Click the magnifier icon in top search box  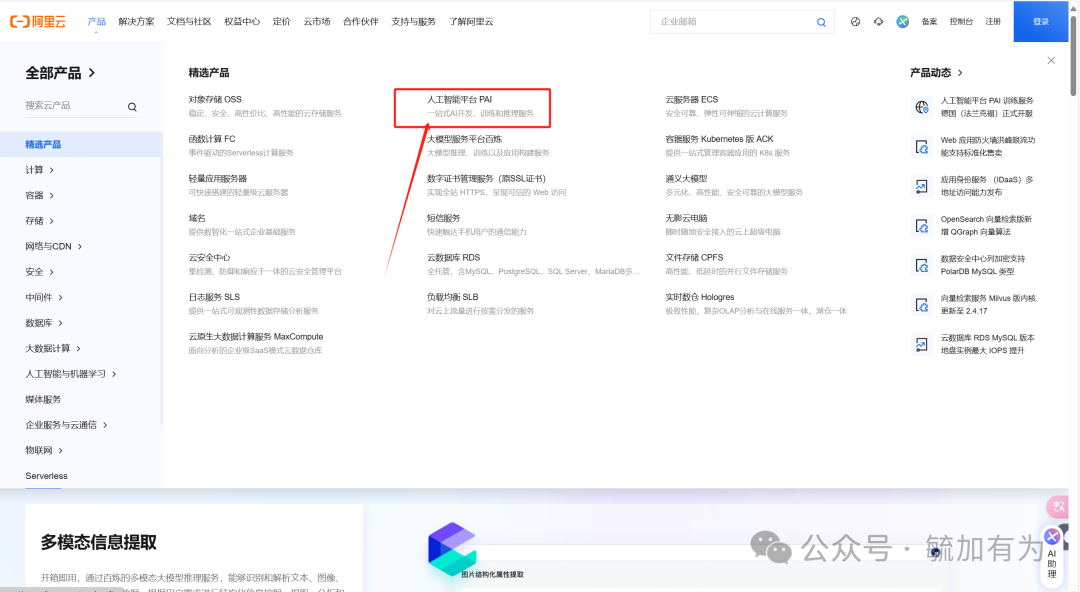tap(821, 22)
